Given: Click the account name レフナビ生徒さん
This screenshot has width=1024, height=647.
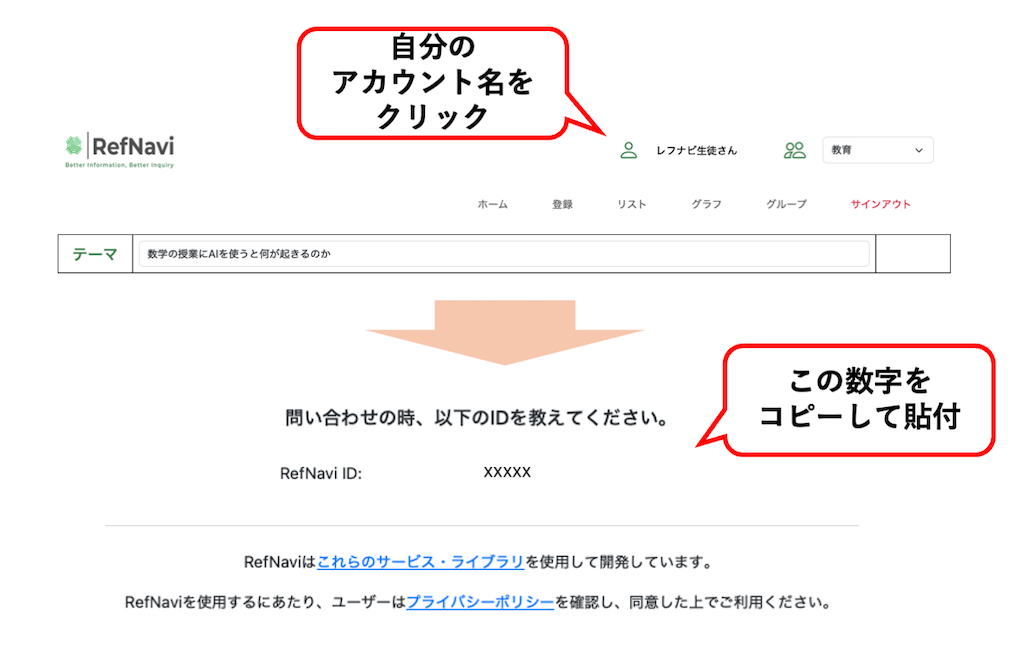Looking at the screenshot, I should pyautogui.click(x=696, y=150).
